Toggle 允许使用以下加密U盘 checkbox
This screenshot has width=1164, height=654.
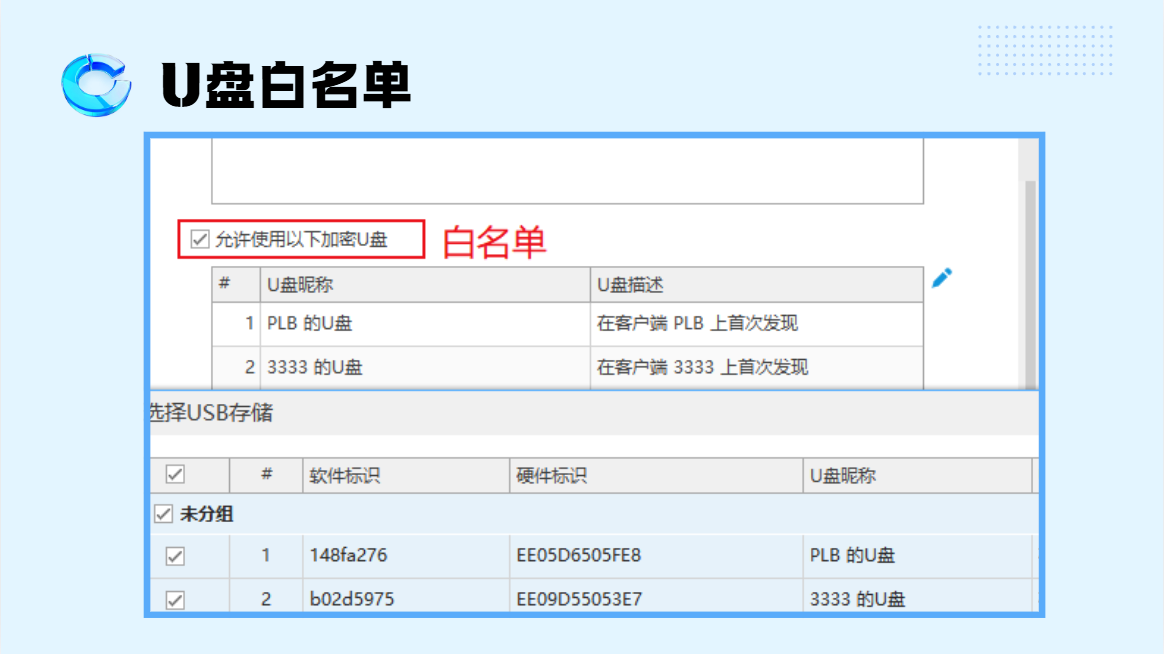click(x=200, y=239)
